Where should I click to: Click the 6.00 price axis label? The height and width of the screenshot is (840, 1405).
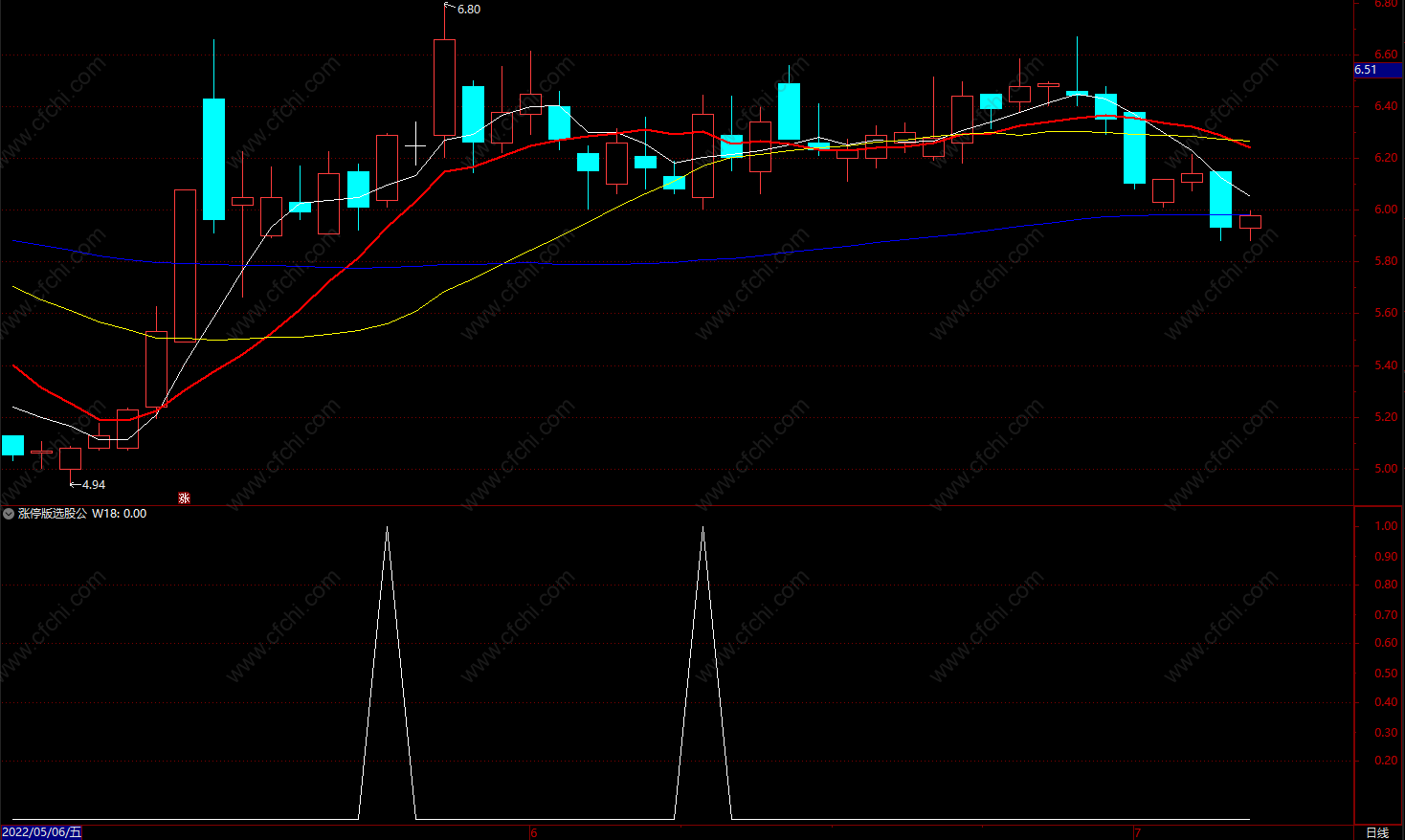pos(1386,210)
